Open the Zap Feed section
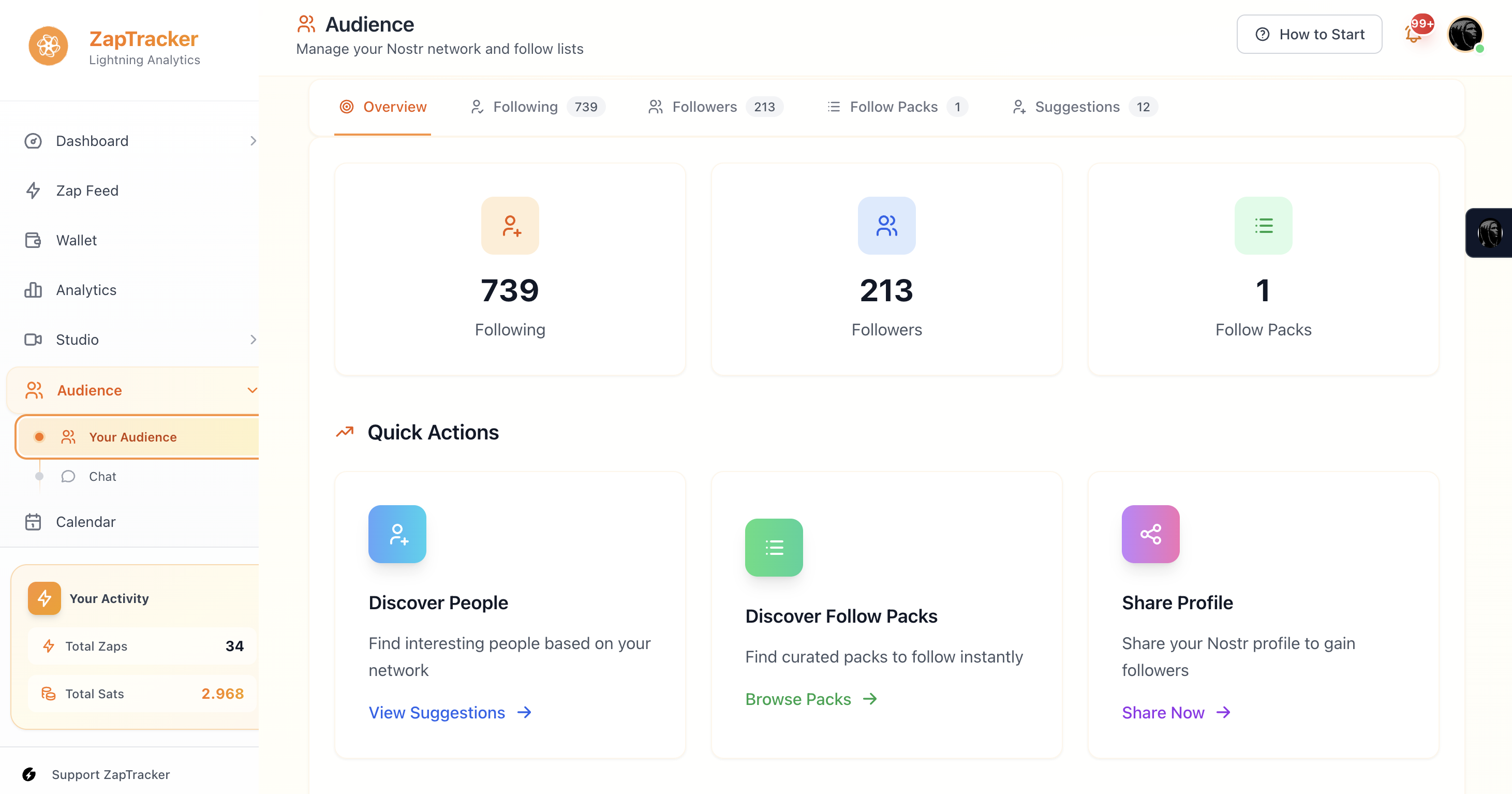The height and width of the screenshot is (794, 1512). pyautogui.click(x=87, y=190)
